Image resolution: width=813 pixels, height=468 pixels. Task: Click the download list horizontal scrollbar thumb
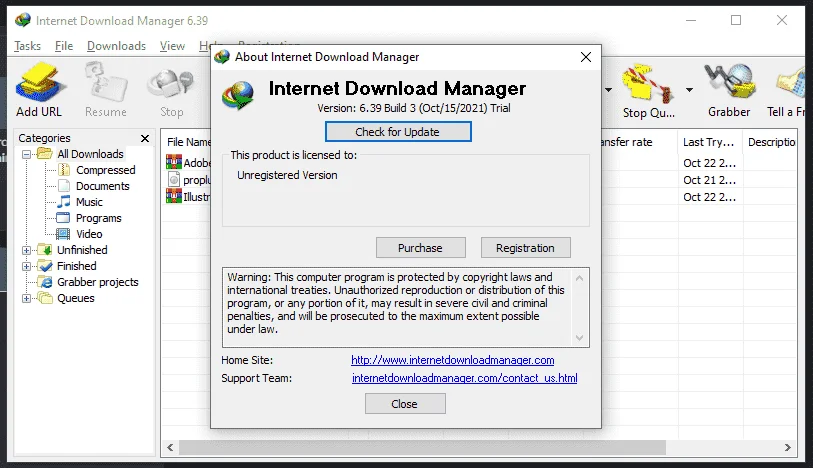(422, 447)
